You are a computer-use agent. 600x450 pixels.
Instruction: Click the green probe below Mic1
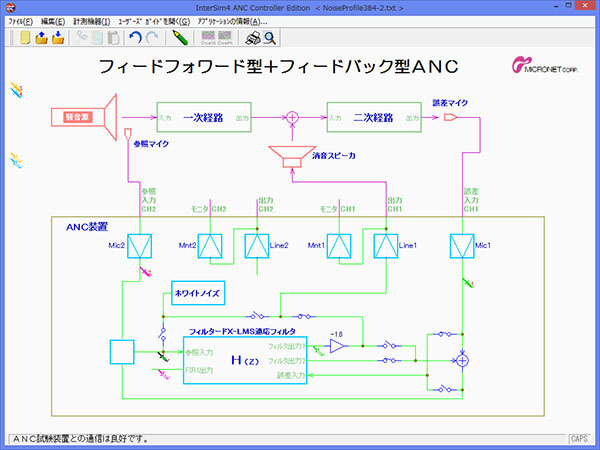pyautogui.click(x=468, y=283)
